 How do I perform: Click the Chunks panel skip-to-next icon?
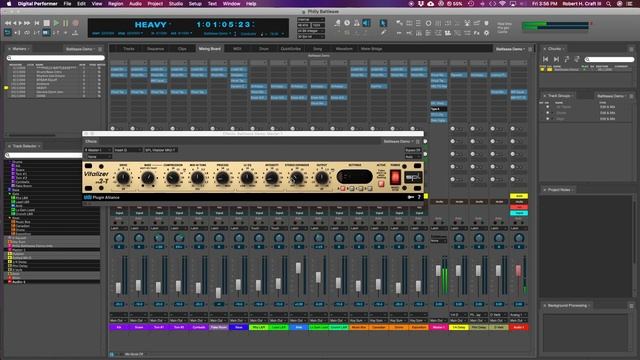556,59
